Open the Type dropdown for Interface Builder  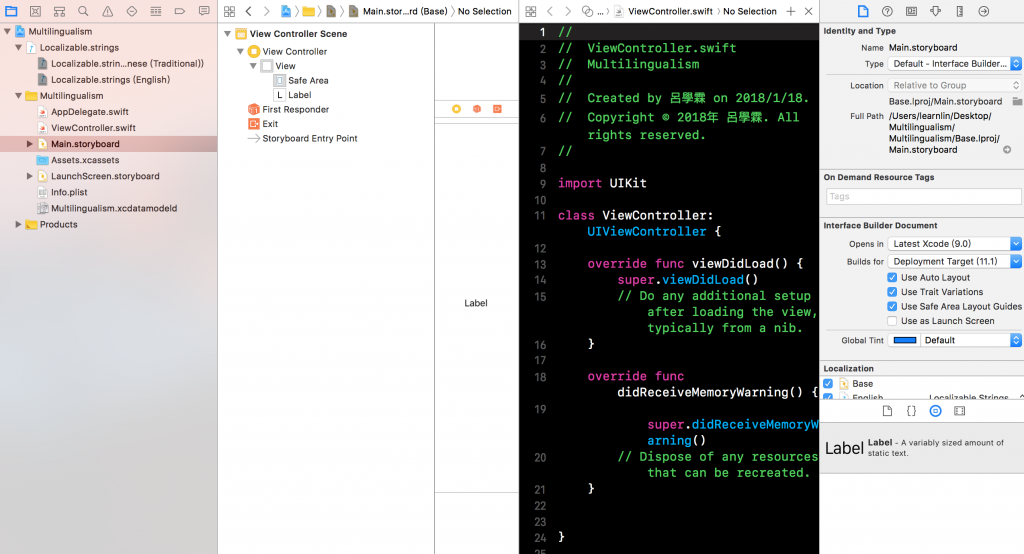click(x=954, y=63)
